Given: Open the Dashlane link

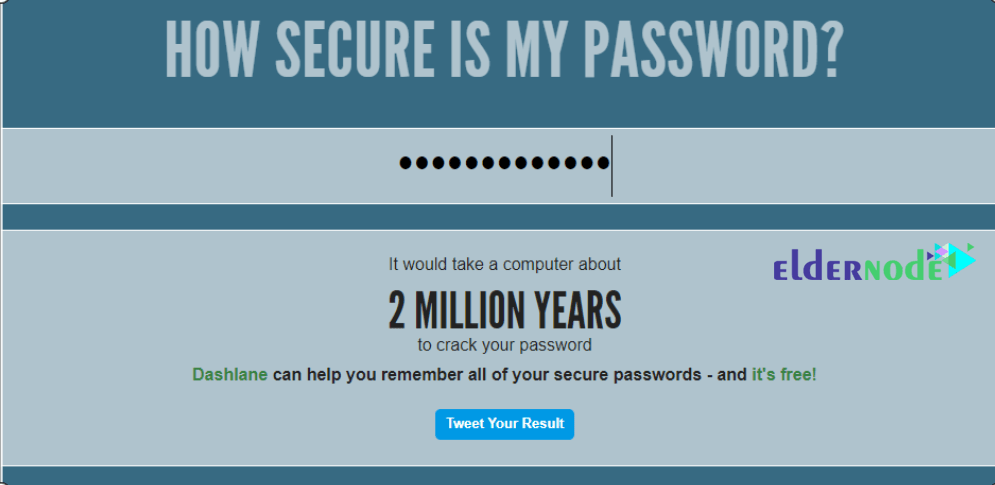Looking at the screenshot, I should point(230,375).
